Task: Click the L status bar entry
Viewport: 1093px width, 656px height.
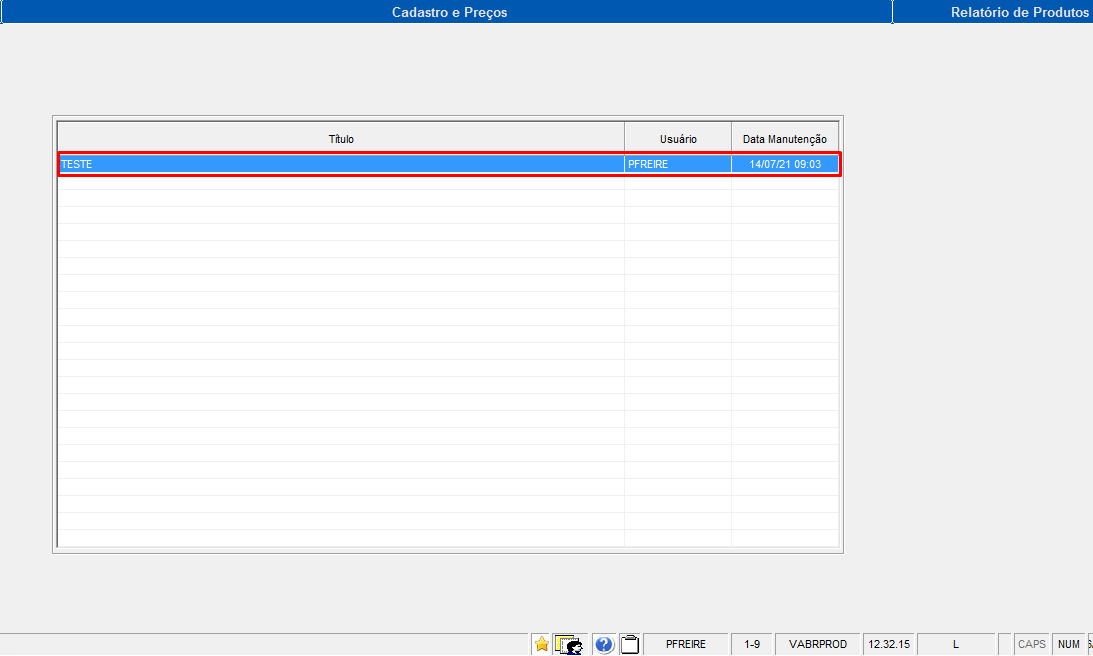Action: point(956,644)
